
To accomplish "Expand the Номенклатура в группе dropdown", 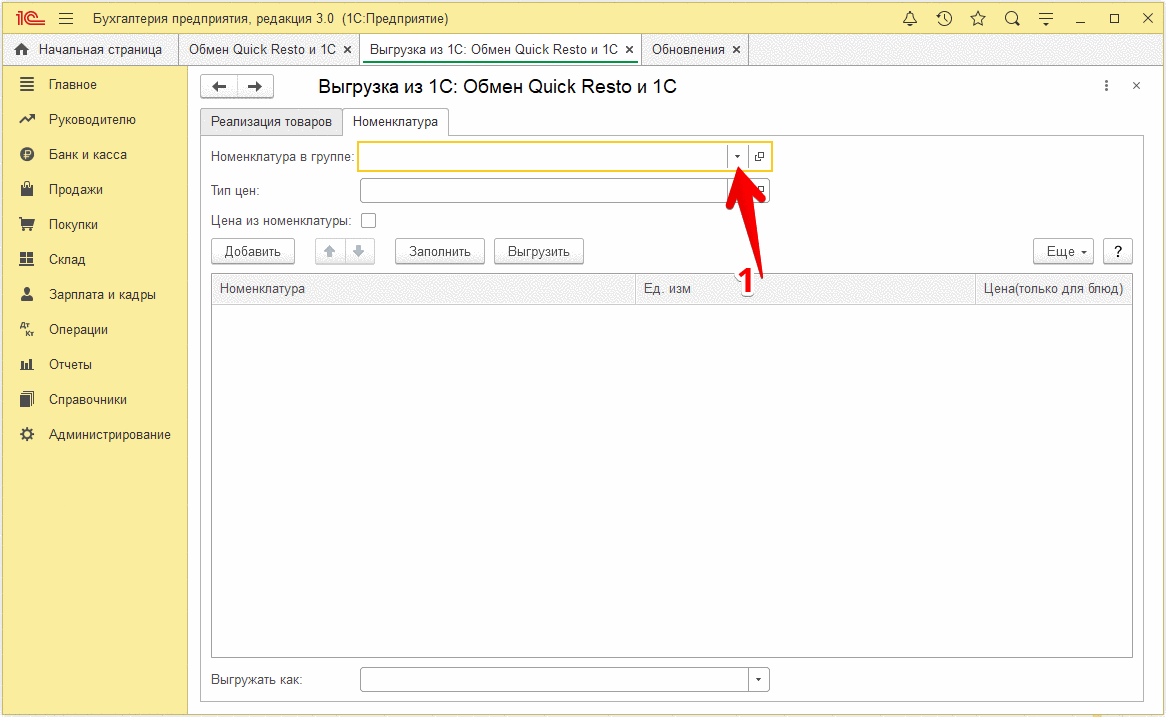I will coord(738,156).
